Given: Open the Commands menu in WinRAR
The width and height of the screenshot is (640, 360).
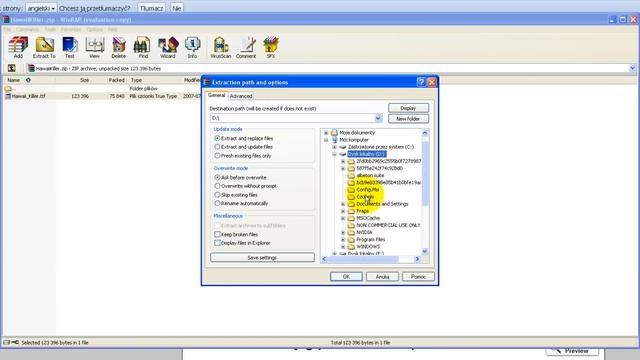Looking at the screenshot, I should (x=27, y=29).
